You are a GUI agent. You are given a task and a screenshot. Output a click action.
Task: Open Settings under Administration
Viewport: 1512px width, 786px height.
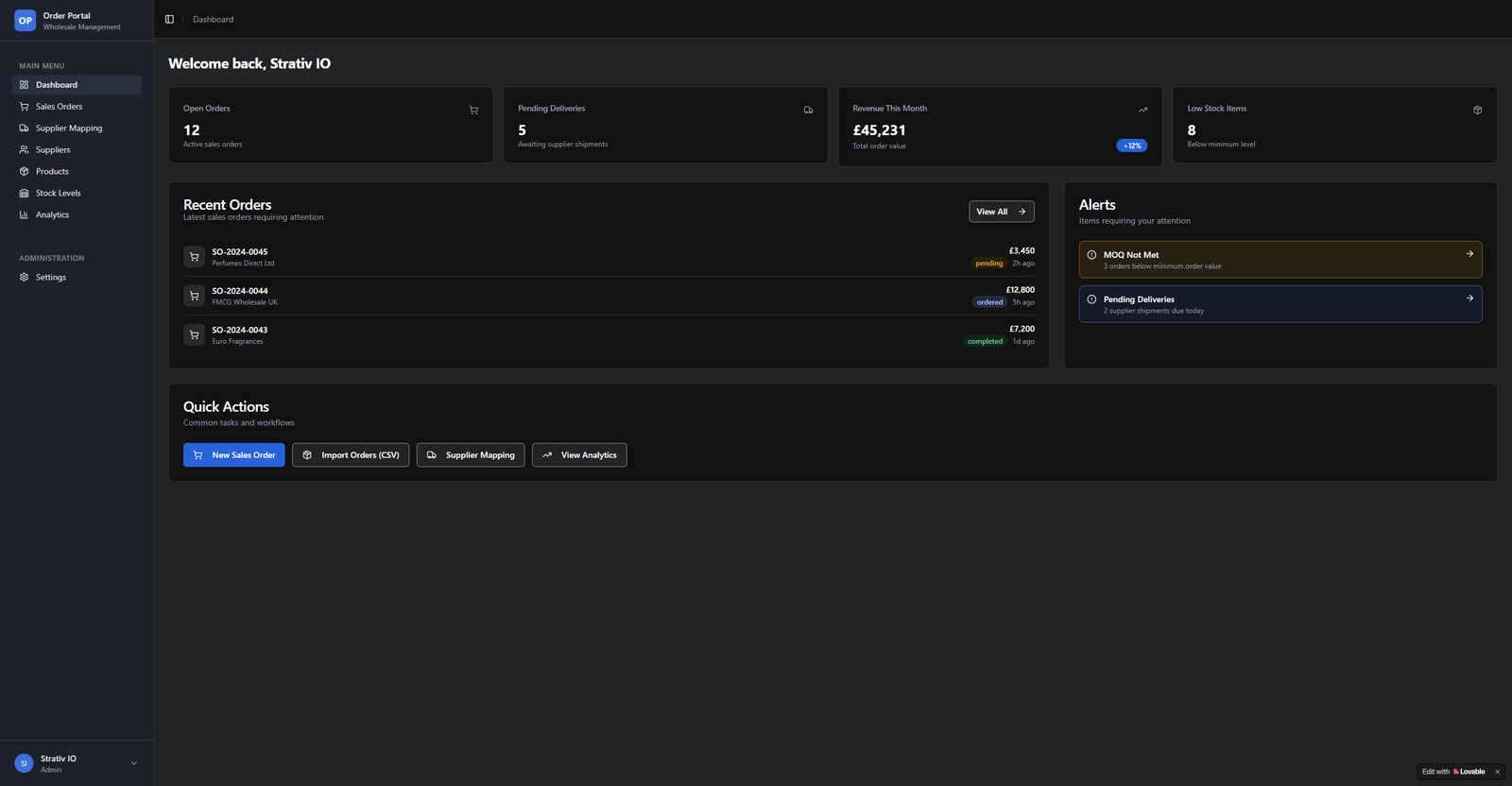pos(77,278)
